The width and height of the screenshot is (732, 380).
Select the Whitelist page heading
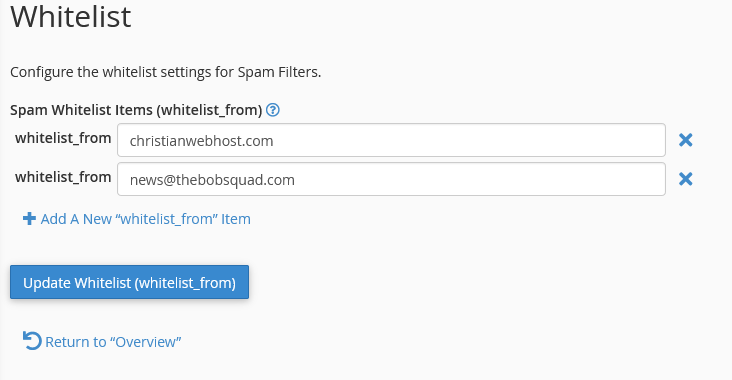coord(70,17)
